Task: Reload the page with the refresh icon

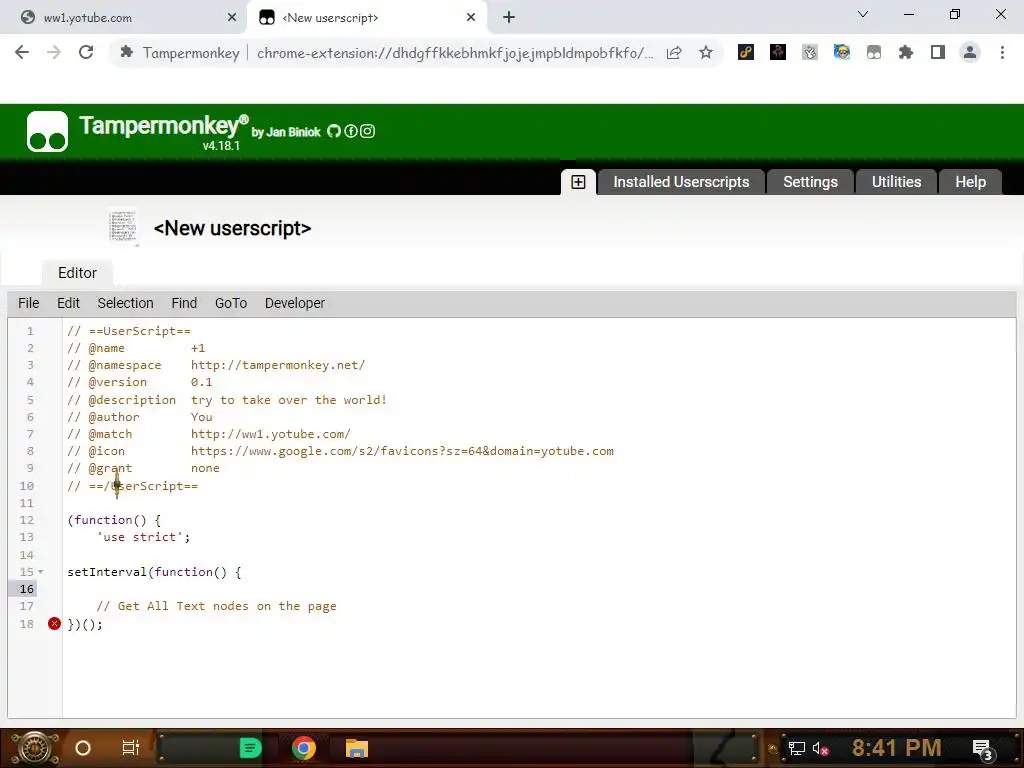Action: 86,52
